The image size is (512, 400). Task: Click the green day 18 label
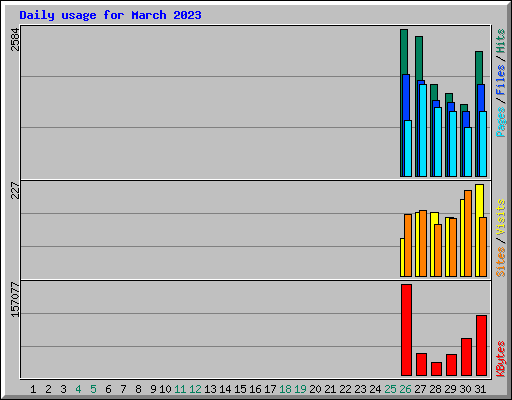(x=285, y=389)
